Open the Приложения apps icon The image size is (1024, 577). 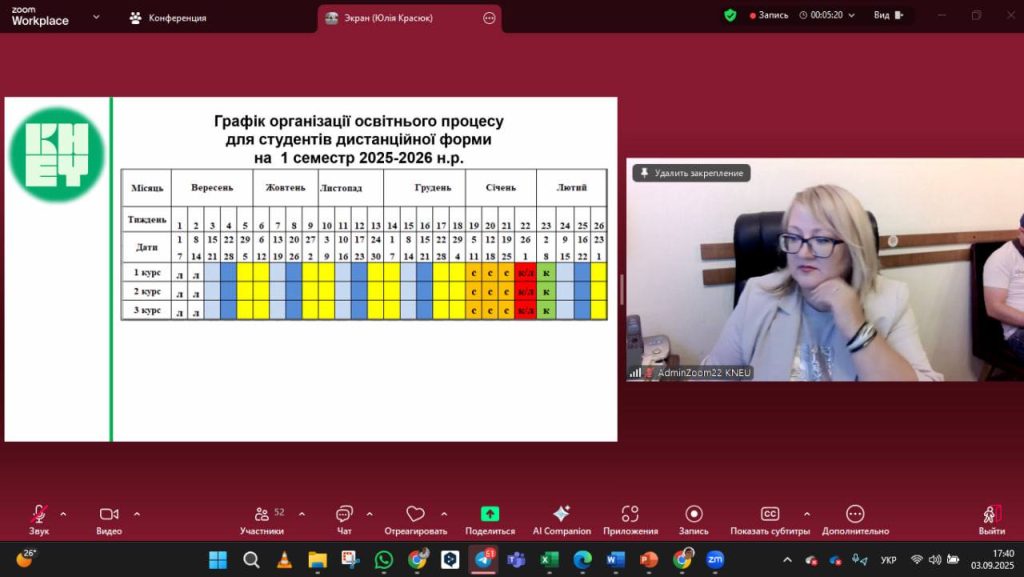tap(630, 514)
